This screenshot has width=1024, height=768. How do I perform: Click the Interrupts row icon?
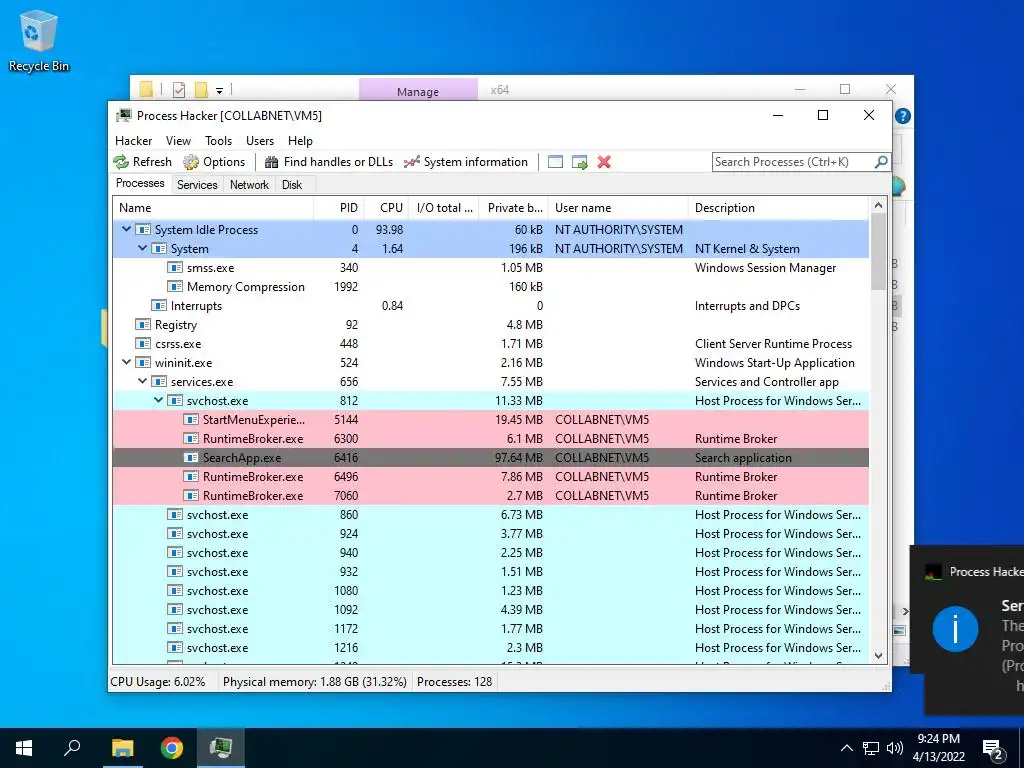coord(159,306)
